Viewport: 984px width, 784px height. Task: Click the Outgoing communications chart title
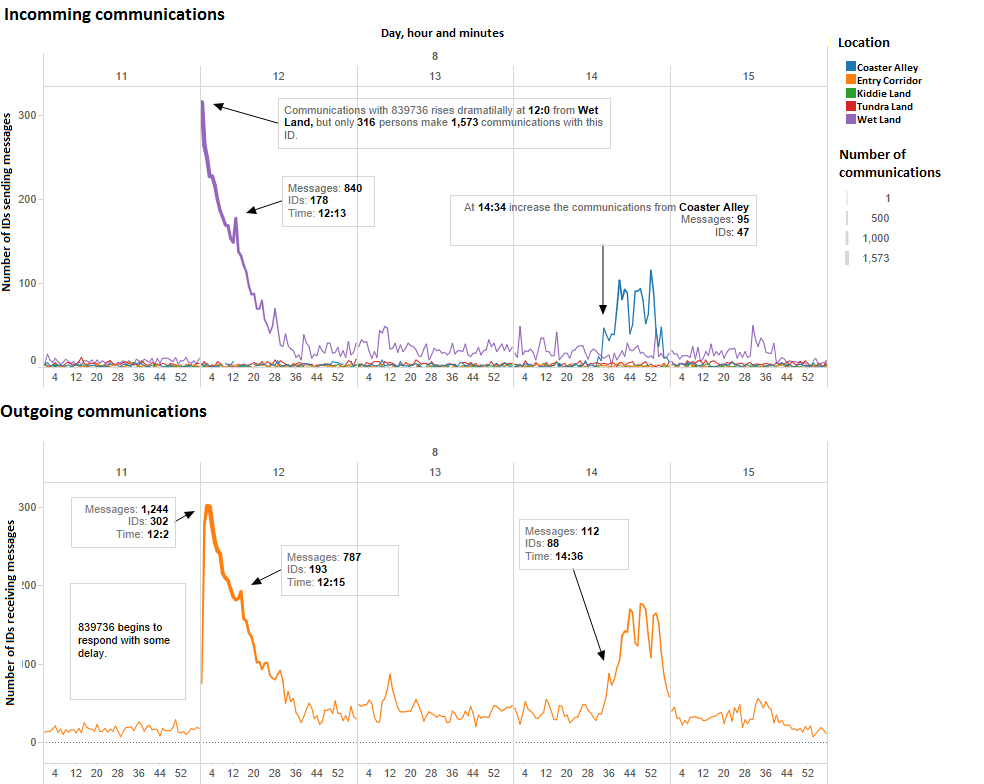coord(104,411)
